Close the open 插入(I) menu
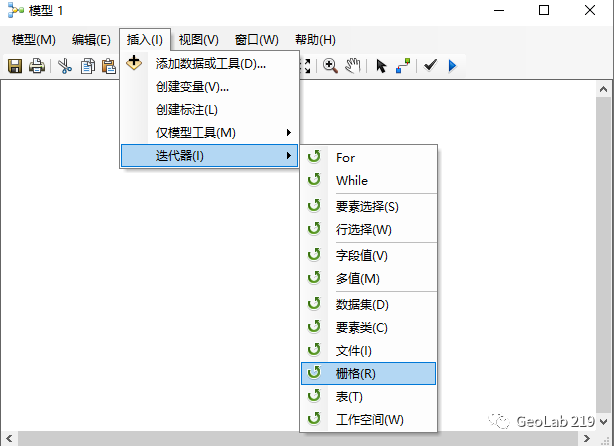 coord(144,40)
